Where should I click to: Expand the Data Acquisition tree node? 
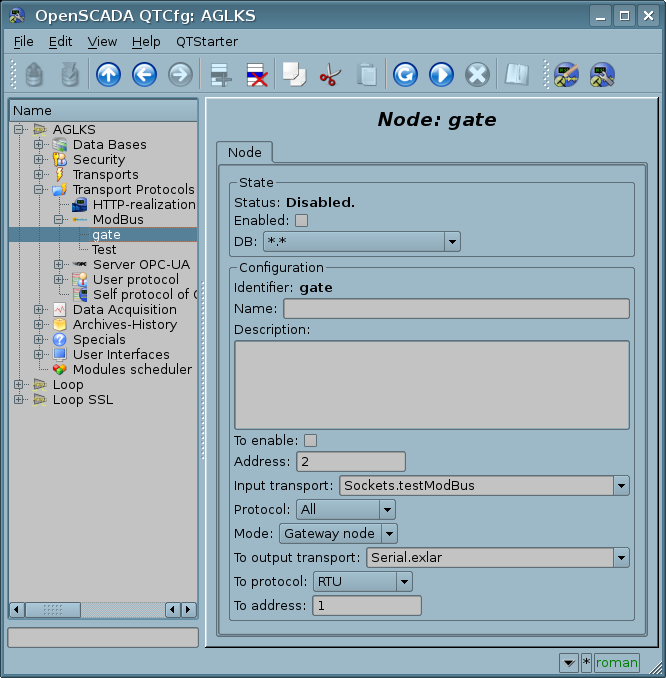(x=39, y=309)
